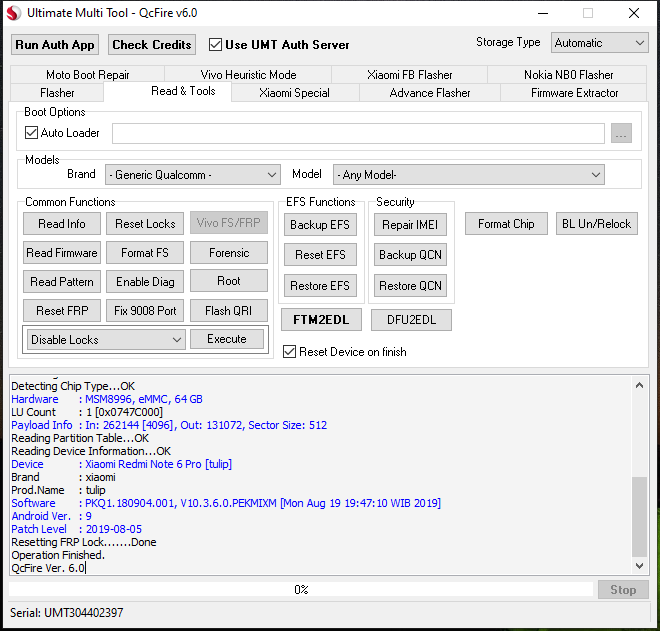Click the DFU2EDL button
Screen dimensions: 660x631
411,320
